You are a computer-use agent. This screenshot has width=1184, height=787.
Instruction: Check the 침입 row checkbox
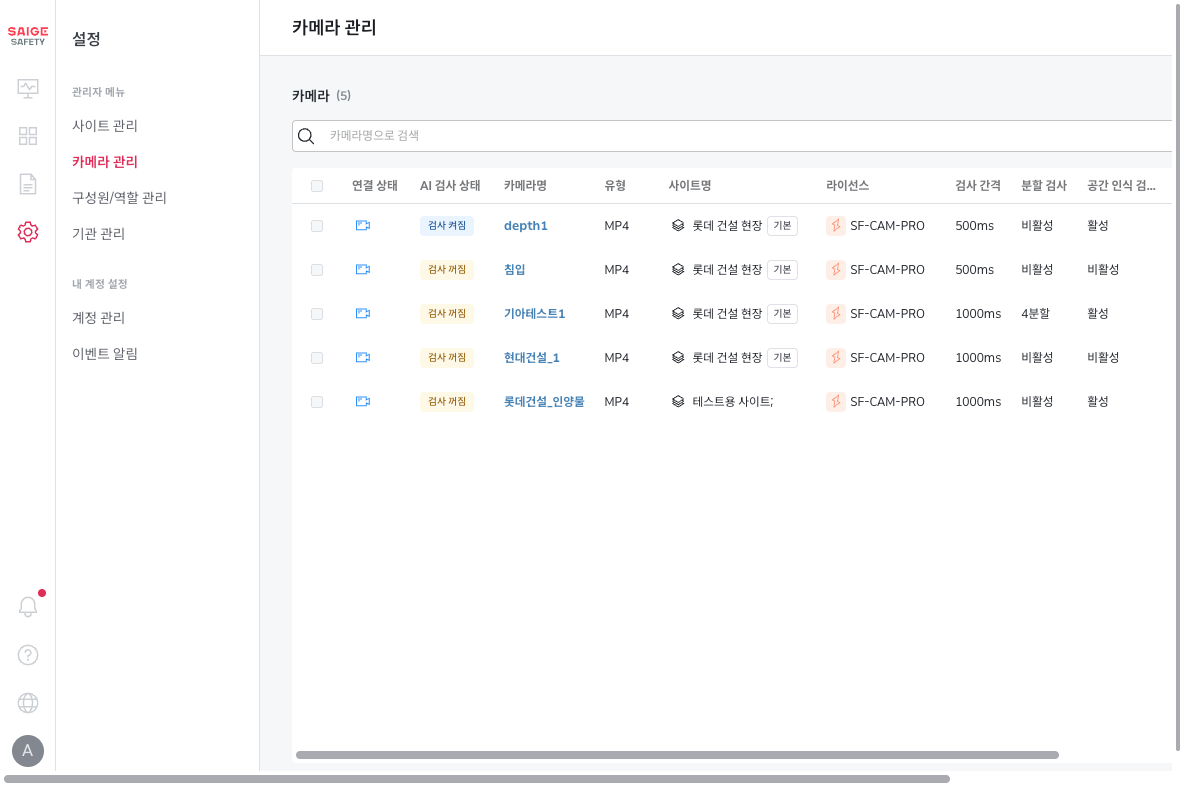317,270
